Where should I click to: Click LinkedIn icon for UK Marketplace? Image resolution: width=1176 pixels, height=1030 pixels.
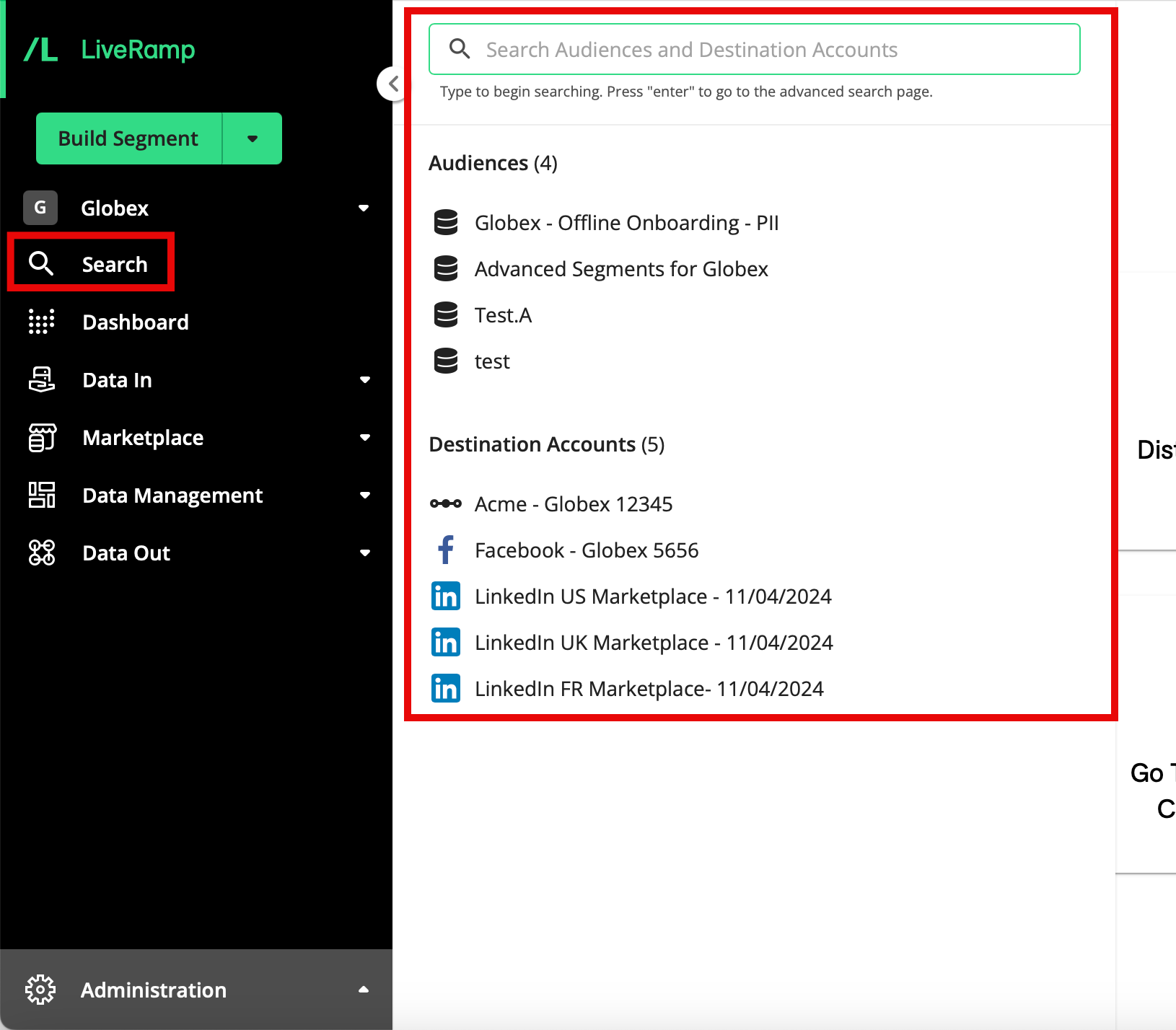click(446, 642)
